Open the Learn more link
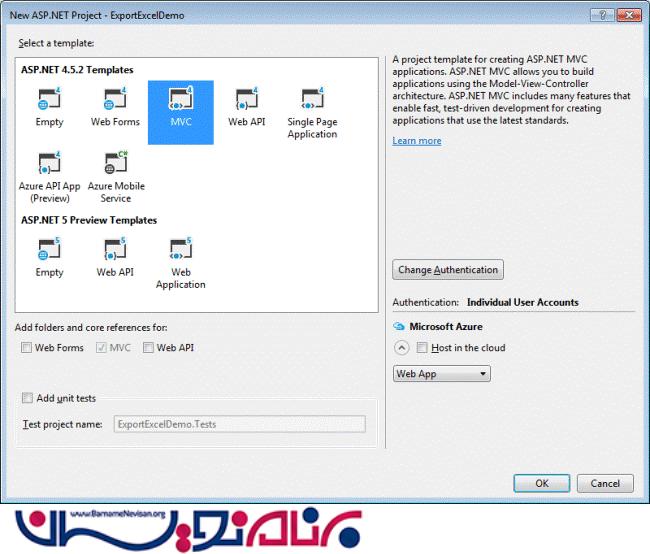This screenshot has width=650, height=554. [x=417, y=141]
